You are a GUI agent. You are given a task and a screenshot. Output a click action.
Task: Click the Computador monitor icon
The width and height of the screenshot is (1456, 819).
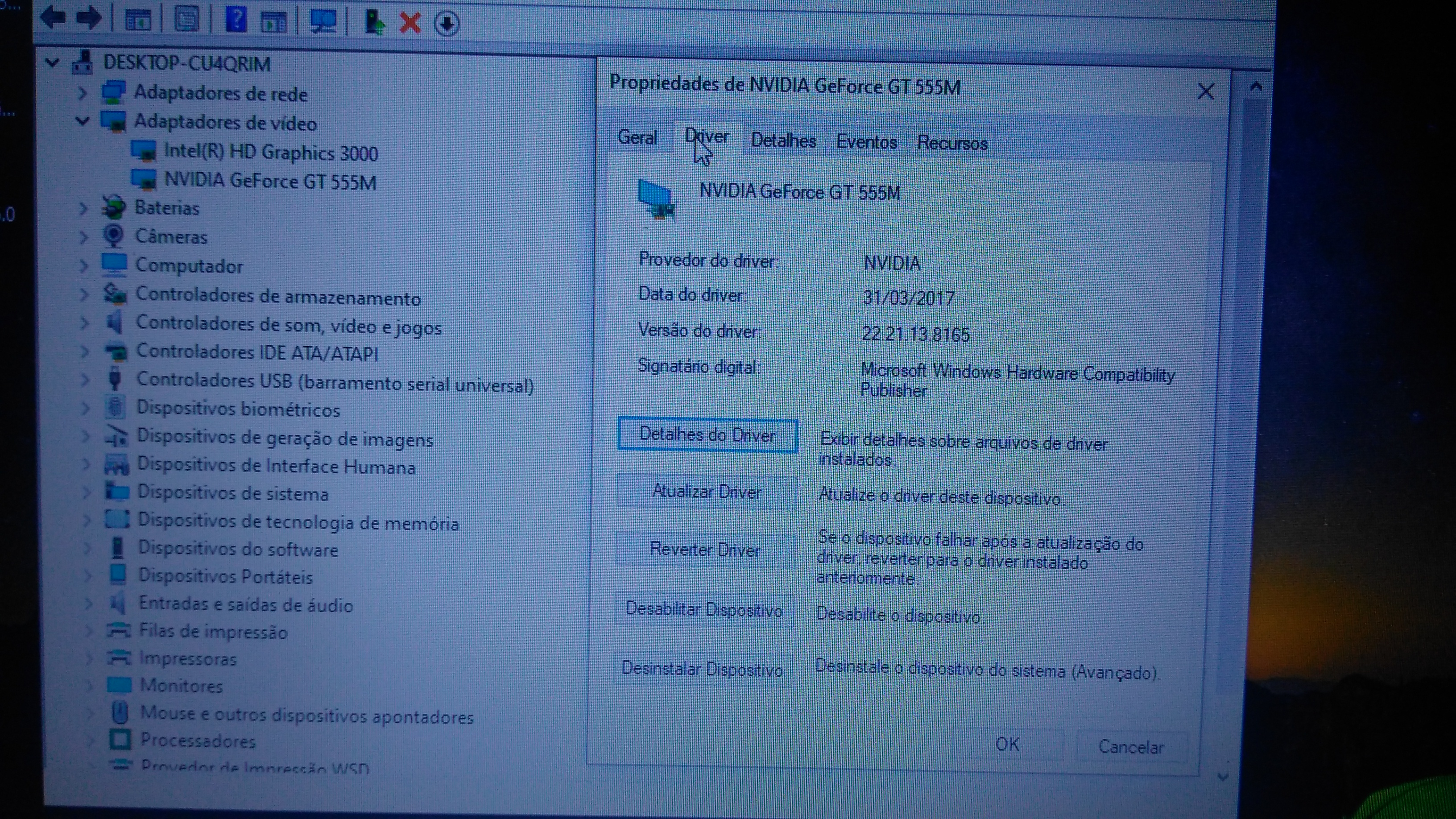pyautogui.click(x=114, y=265)
